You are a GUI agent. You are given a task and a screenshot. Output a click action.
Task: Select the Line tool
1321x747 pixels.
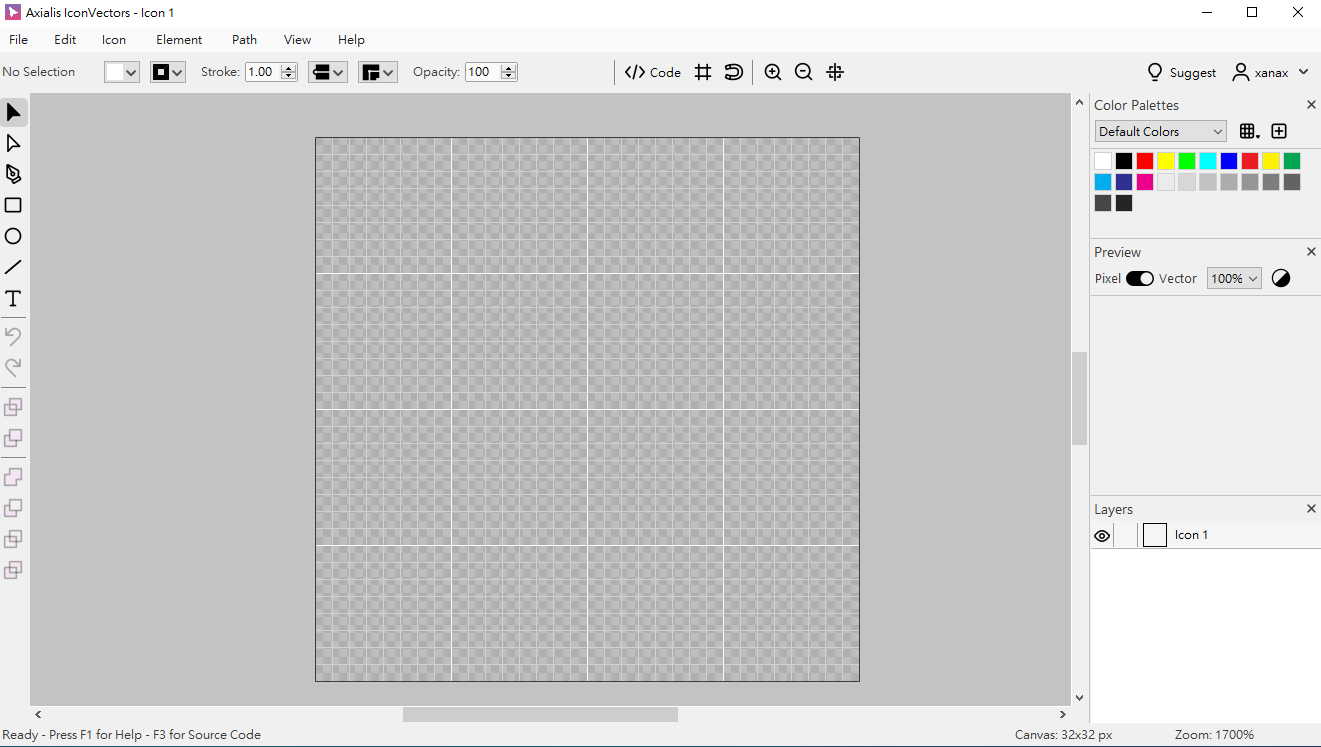pyautogui.click(x=13, y=267)
